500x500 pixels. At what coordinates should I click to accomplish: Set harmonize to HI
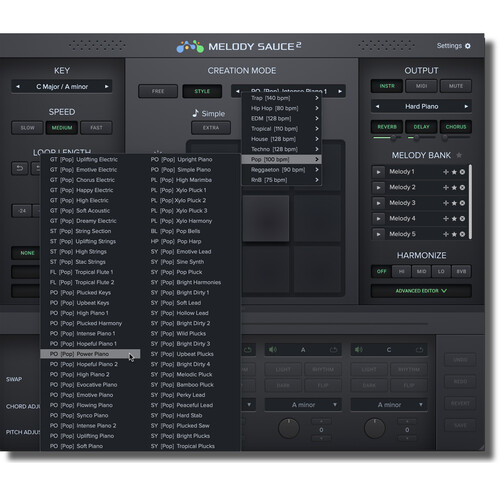click(x=401, y=271)
